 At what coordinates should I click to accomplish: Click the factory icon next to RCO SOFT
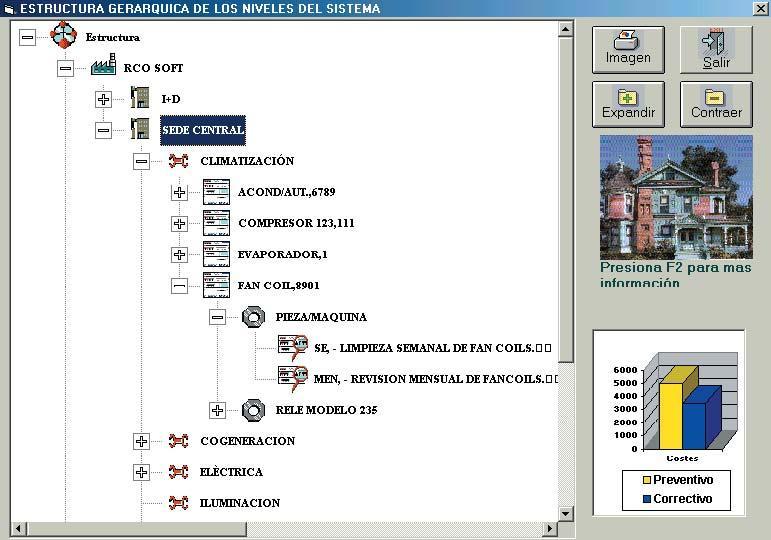click(x=103, y=68)
